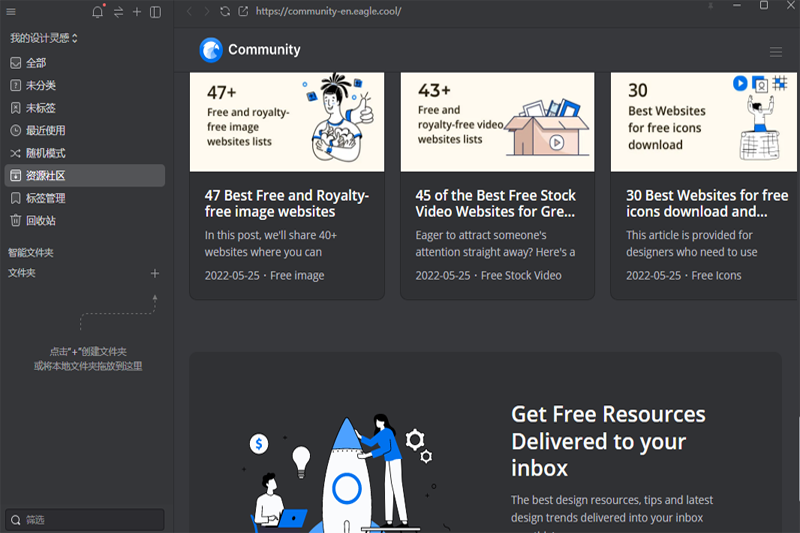Open 随机模式 shuffle mode
Screen dimensions: 800x533
45,153
